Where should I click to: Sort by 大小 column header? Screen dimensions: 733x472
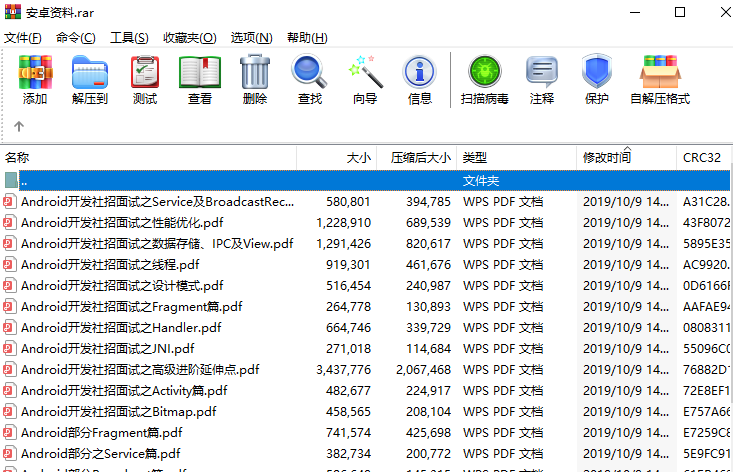(x=337, y=158)
